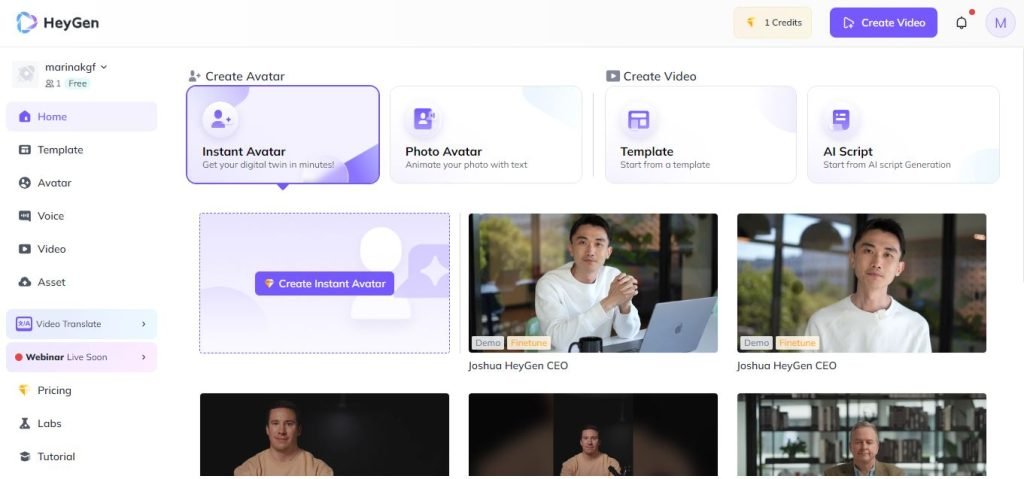Click the Voice sidebar icon

[25, 216]
